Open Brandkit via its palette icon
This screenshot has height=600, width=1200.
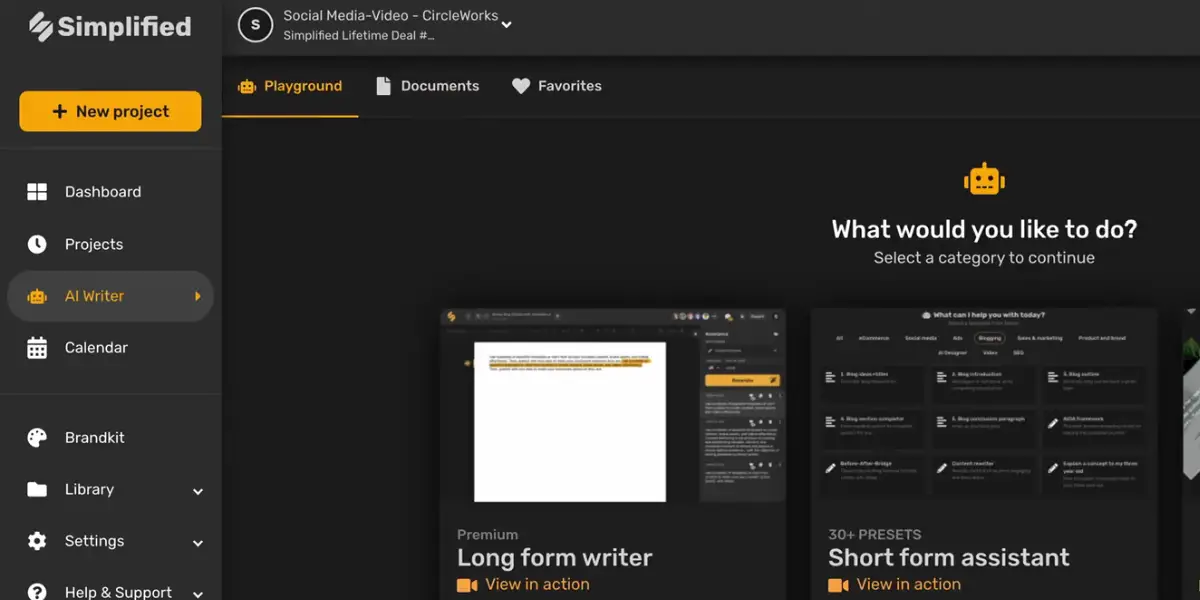pyautogui.click(x=37, y=438)
